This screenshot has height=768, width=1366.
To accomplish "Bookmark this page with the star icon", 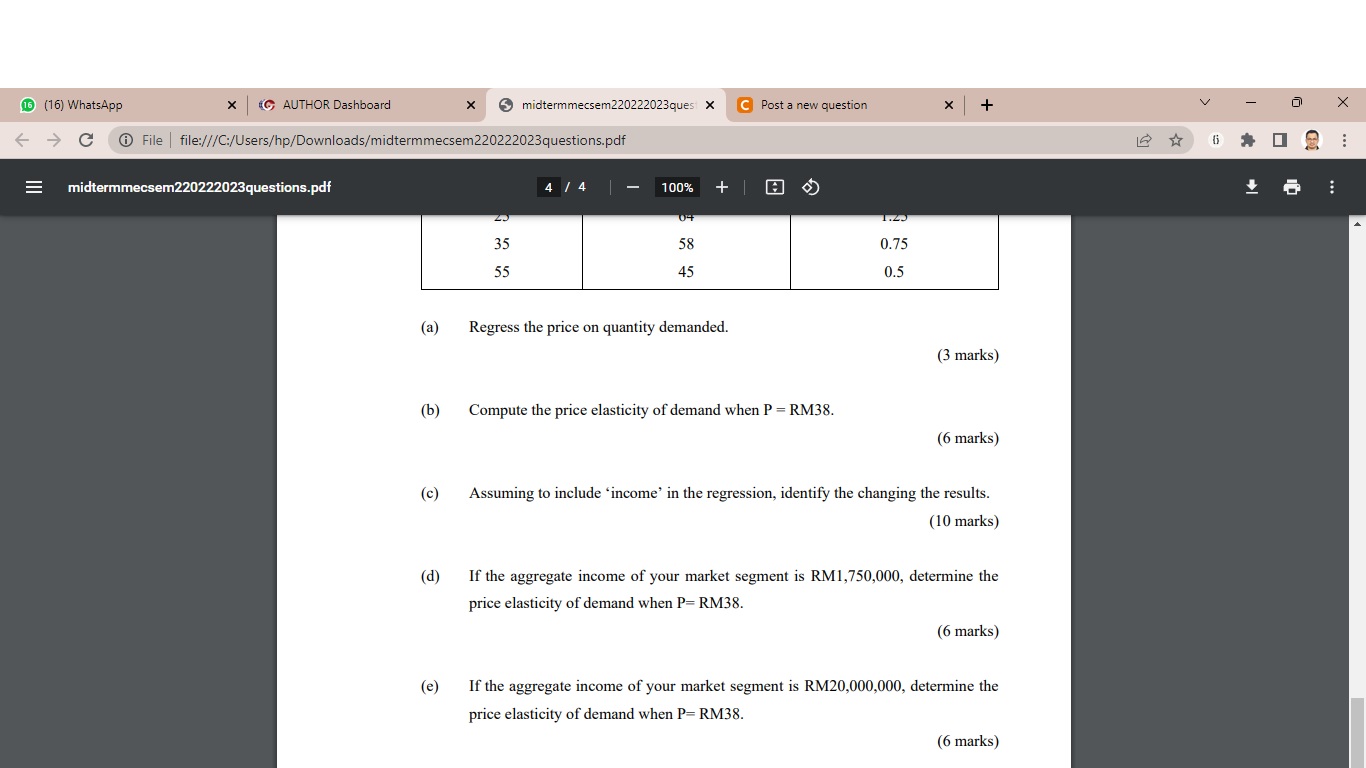I will [1175, 140].
